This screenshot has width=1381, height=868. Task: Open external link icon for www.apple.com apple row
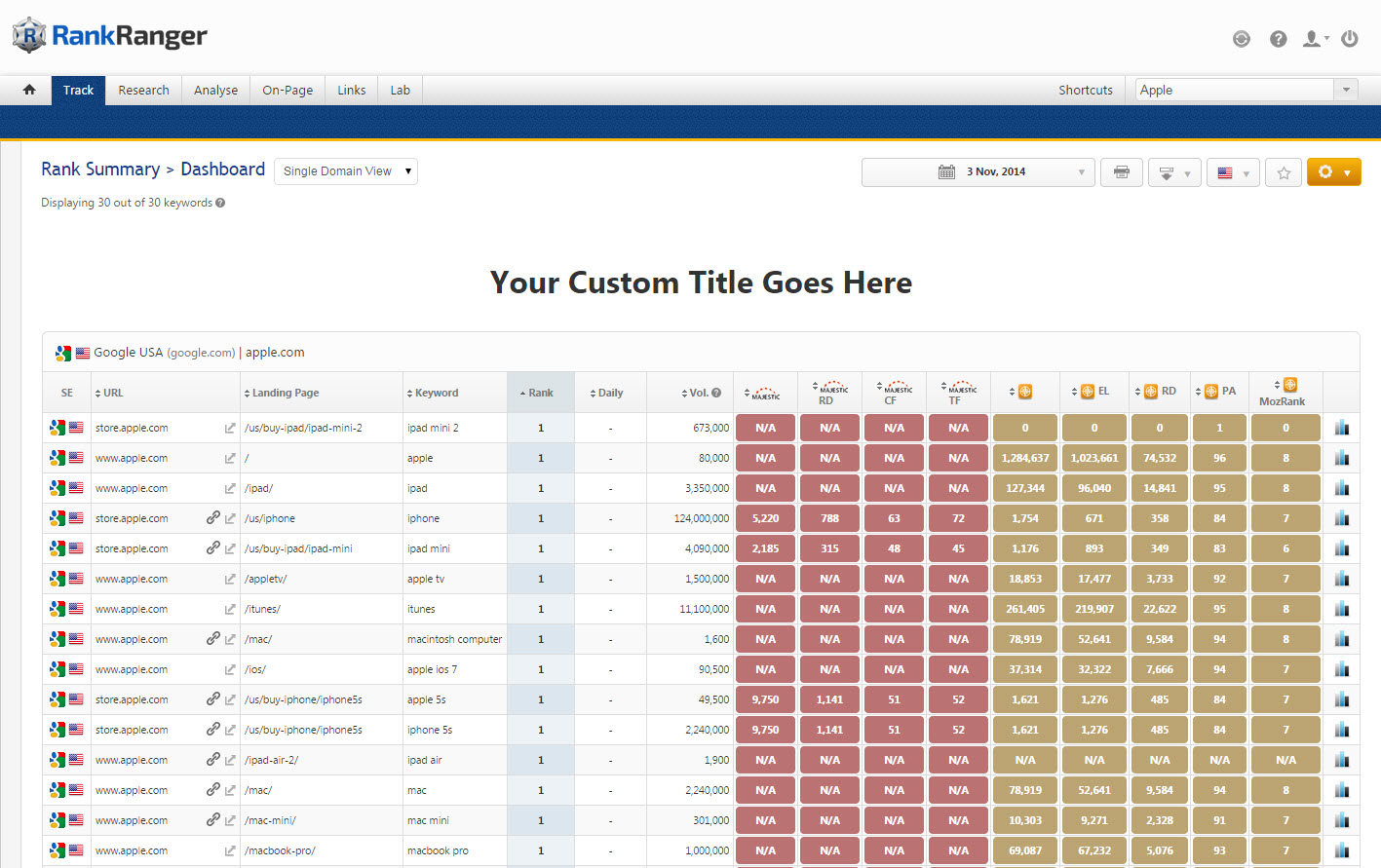pos(230,458)
